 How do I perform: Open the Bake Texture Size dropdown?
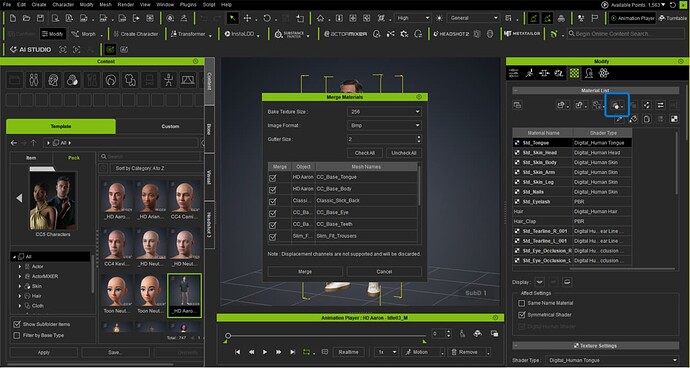coord(384,112)
